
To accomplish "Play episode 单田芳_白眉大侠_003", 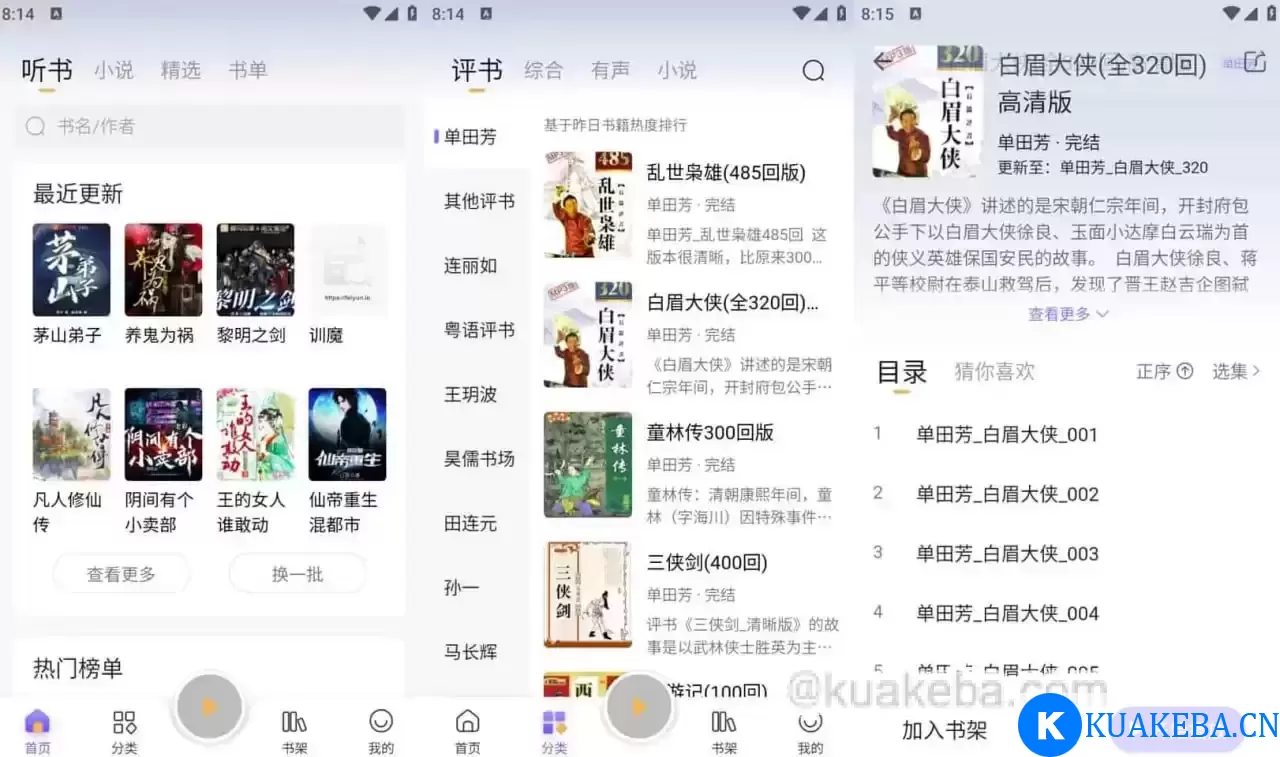I will [x=1007, y=553].
